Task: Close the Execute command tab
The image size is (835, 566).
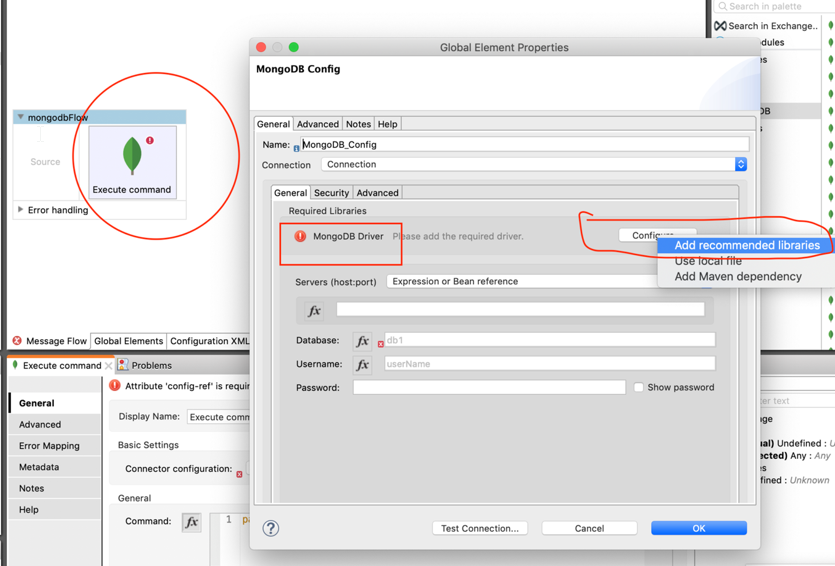Action: click(x=109, y=365)
